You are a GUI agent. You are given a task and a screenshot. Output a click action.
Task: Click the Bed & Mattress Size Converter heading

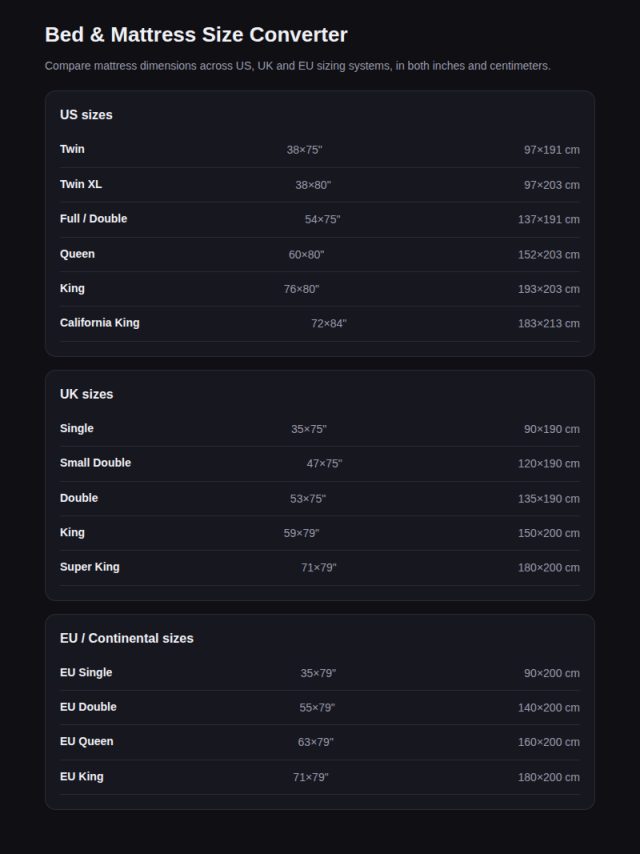point(196,34)
